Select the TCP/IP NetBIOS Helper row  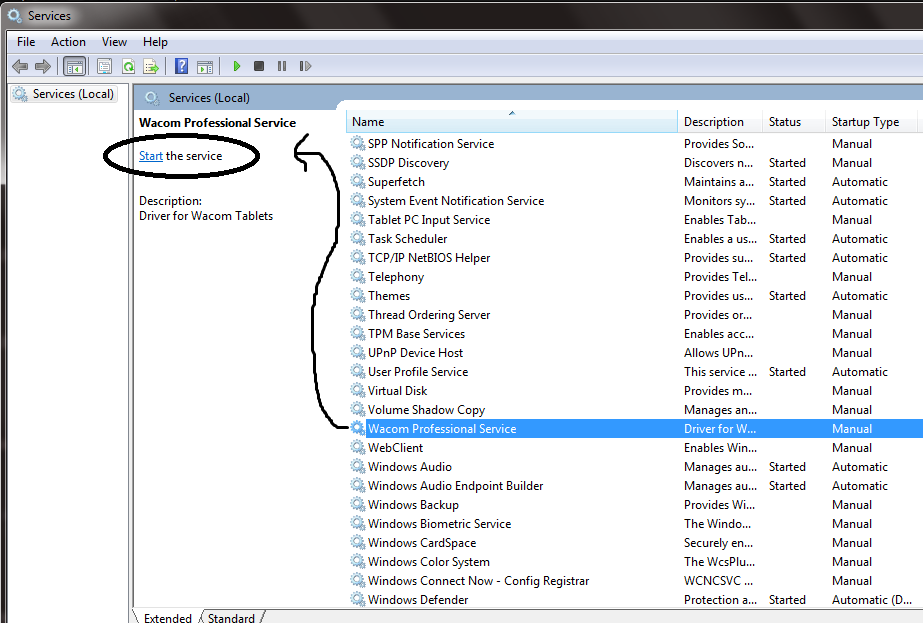635,257
